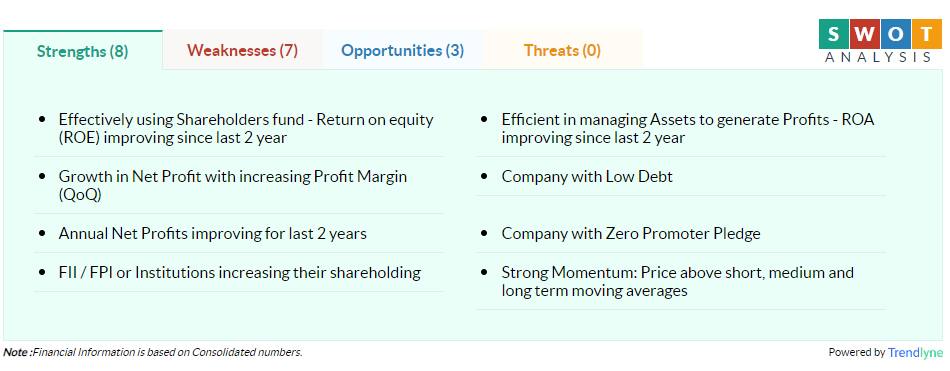This screenshot has height=371, width=950.
Task: Select FII / FPI increasing shareholding item
Action: click(239, 272)
